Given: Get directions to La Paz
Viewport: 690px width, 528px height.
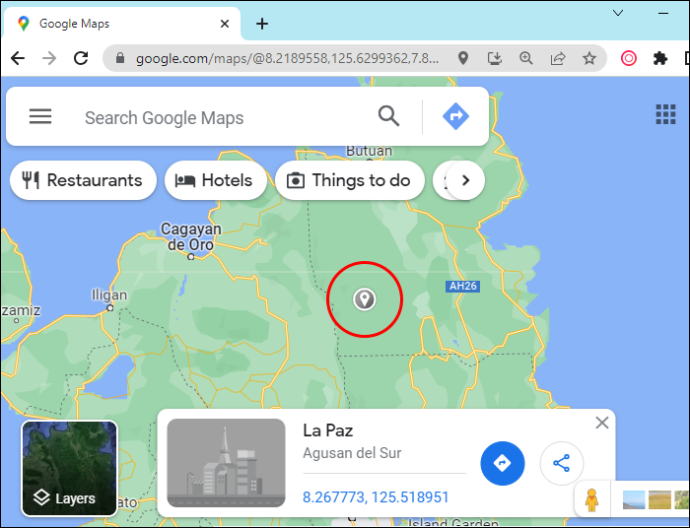Looking at the screenshot, I should 502,463.
